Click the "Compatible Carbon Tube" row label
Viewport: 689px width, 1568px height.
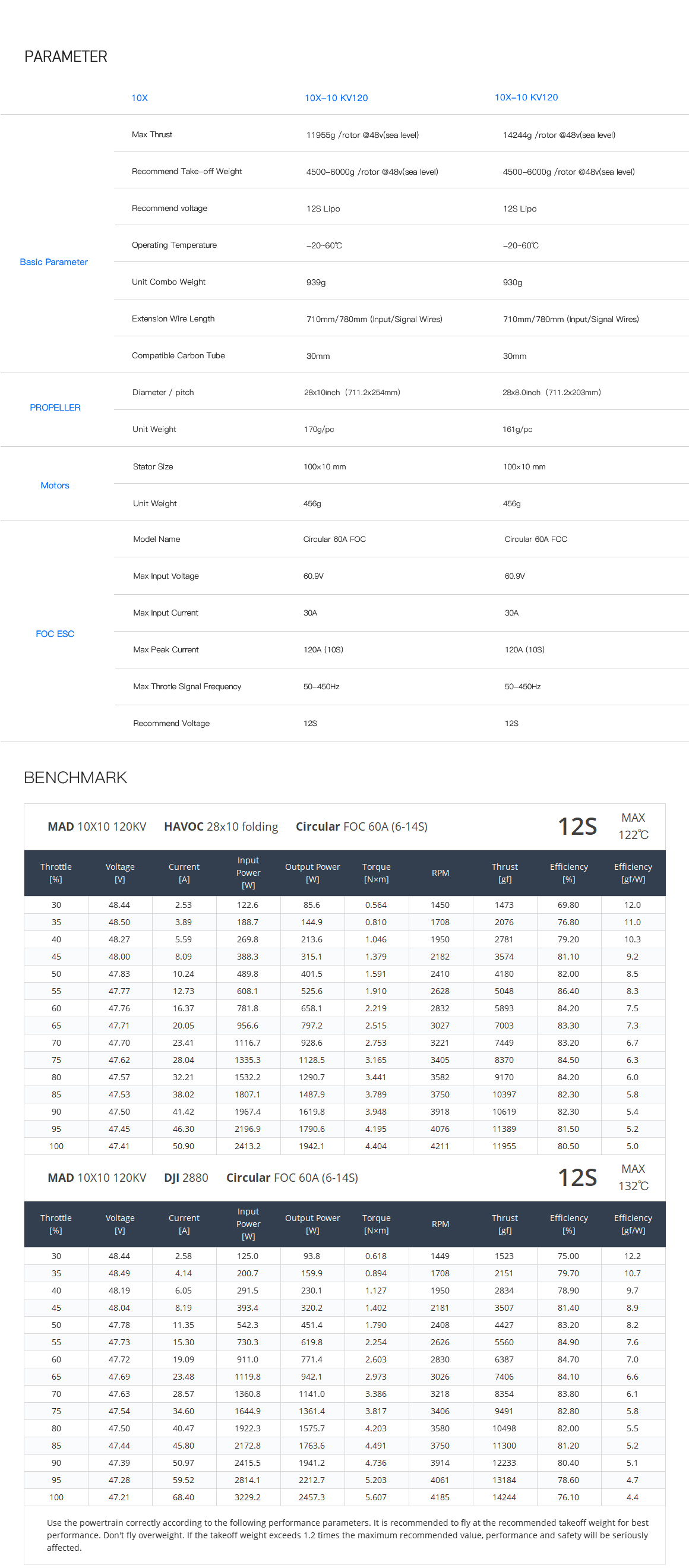pyautogui.click(x=178, y=355)
